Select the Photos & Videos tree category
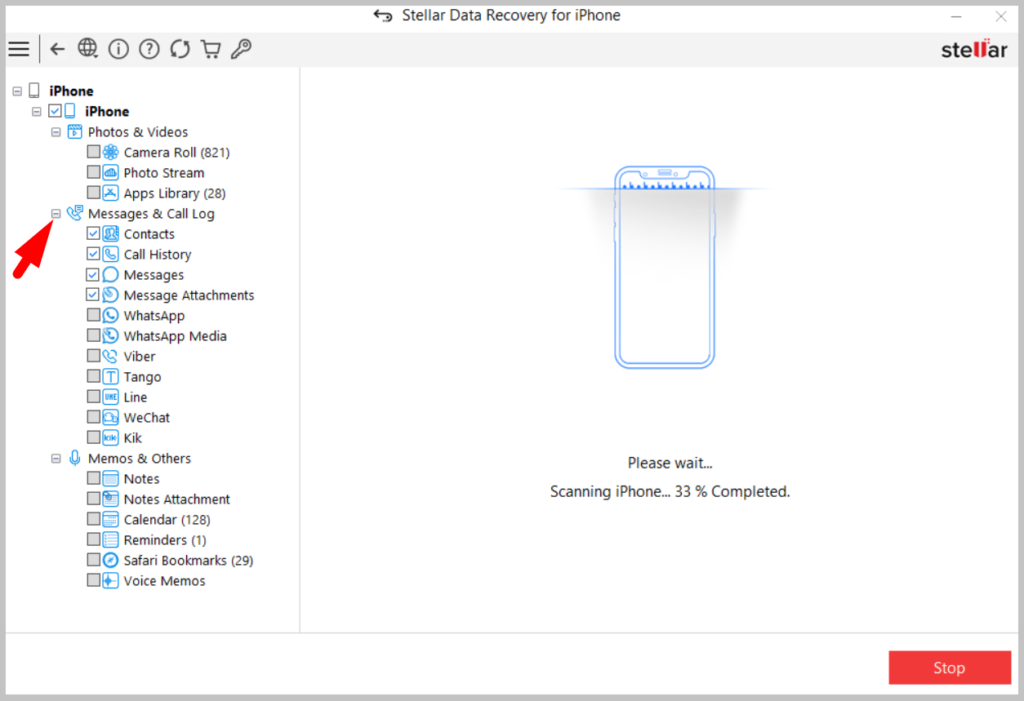The image size is (1024, 701). click(138, 132)
